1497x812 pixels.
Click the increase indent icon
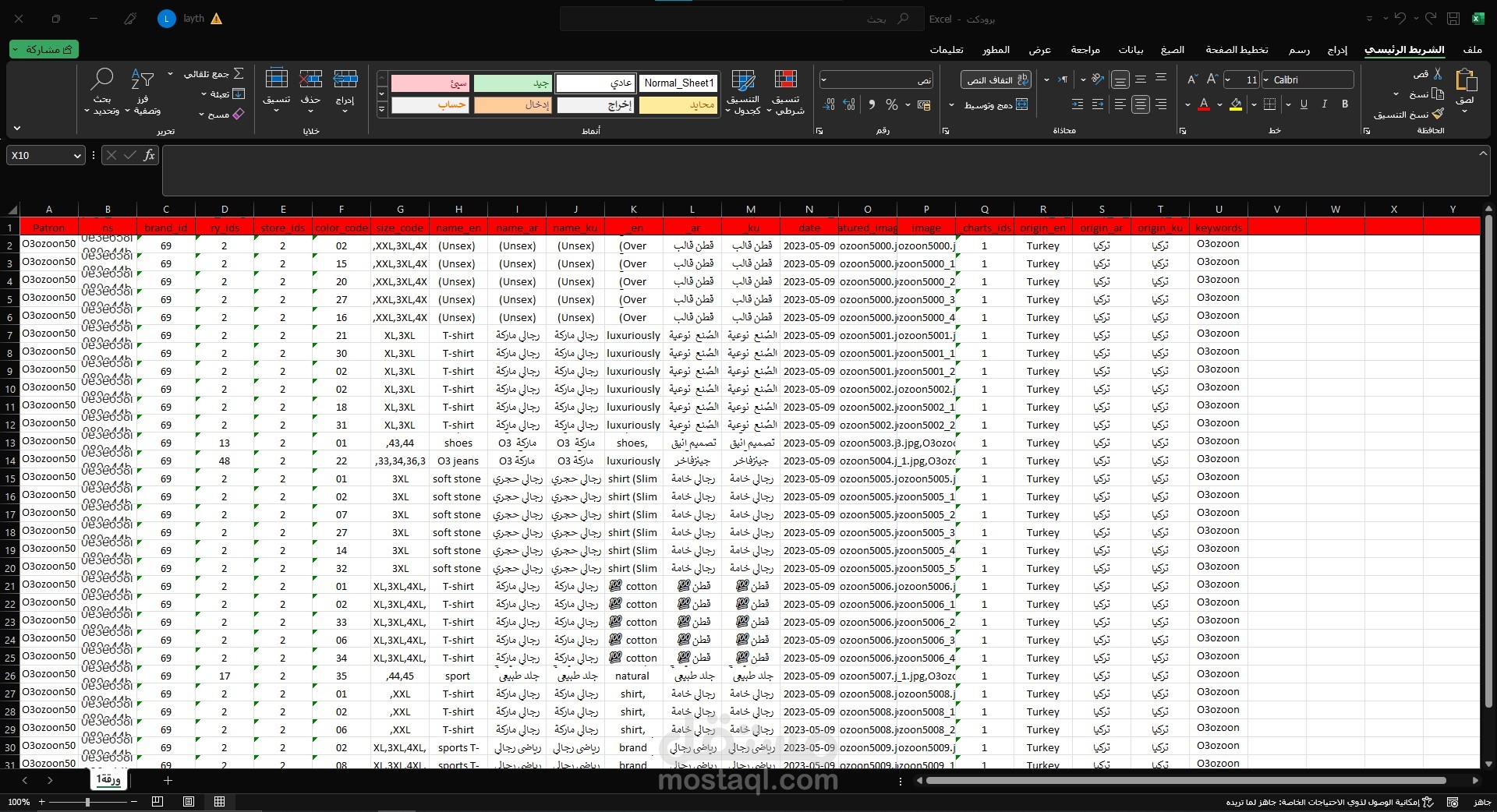(1078, 104)
